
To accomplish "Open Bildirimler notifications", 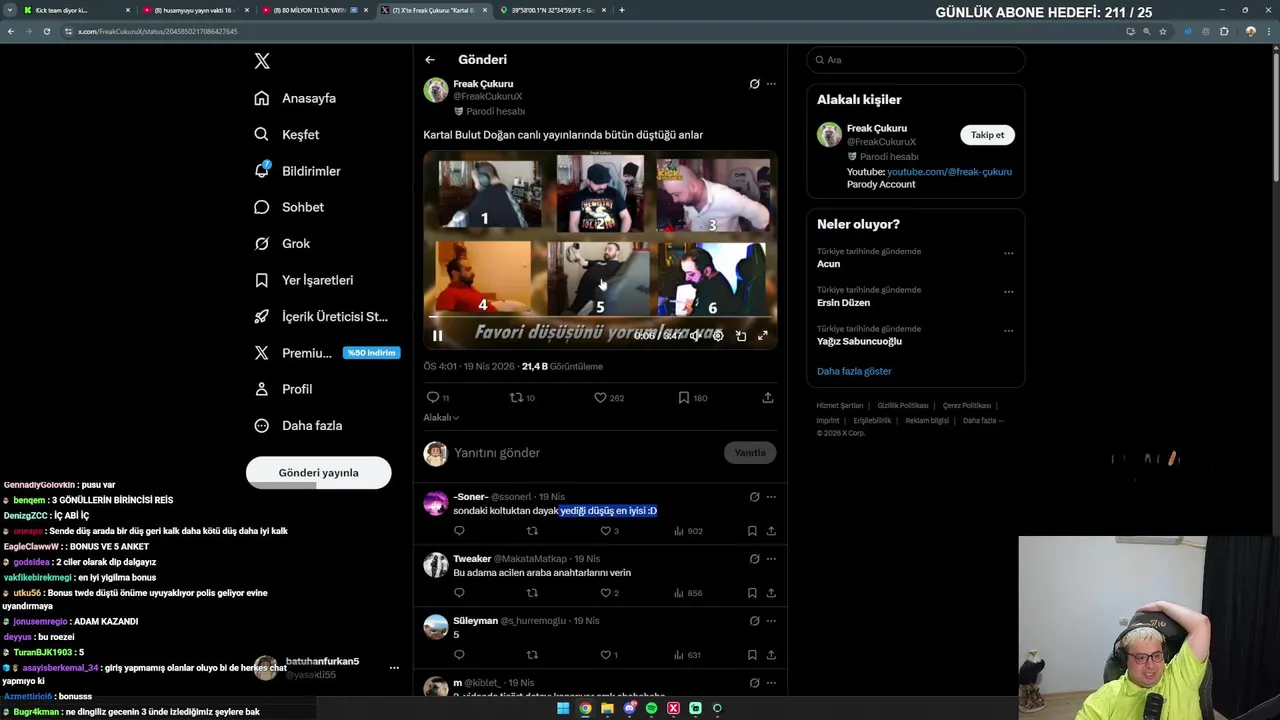I will [297, 171].
